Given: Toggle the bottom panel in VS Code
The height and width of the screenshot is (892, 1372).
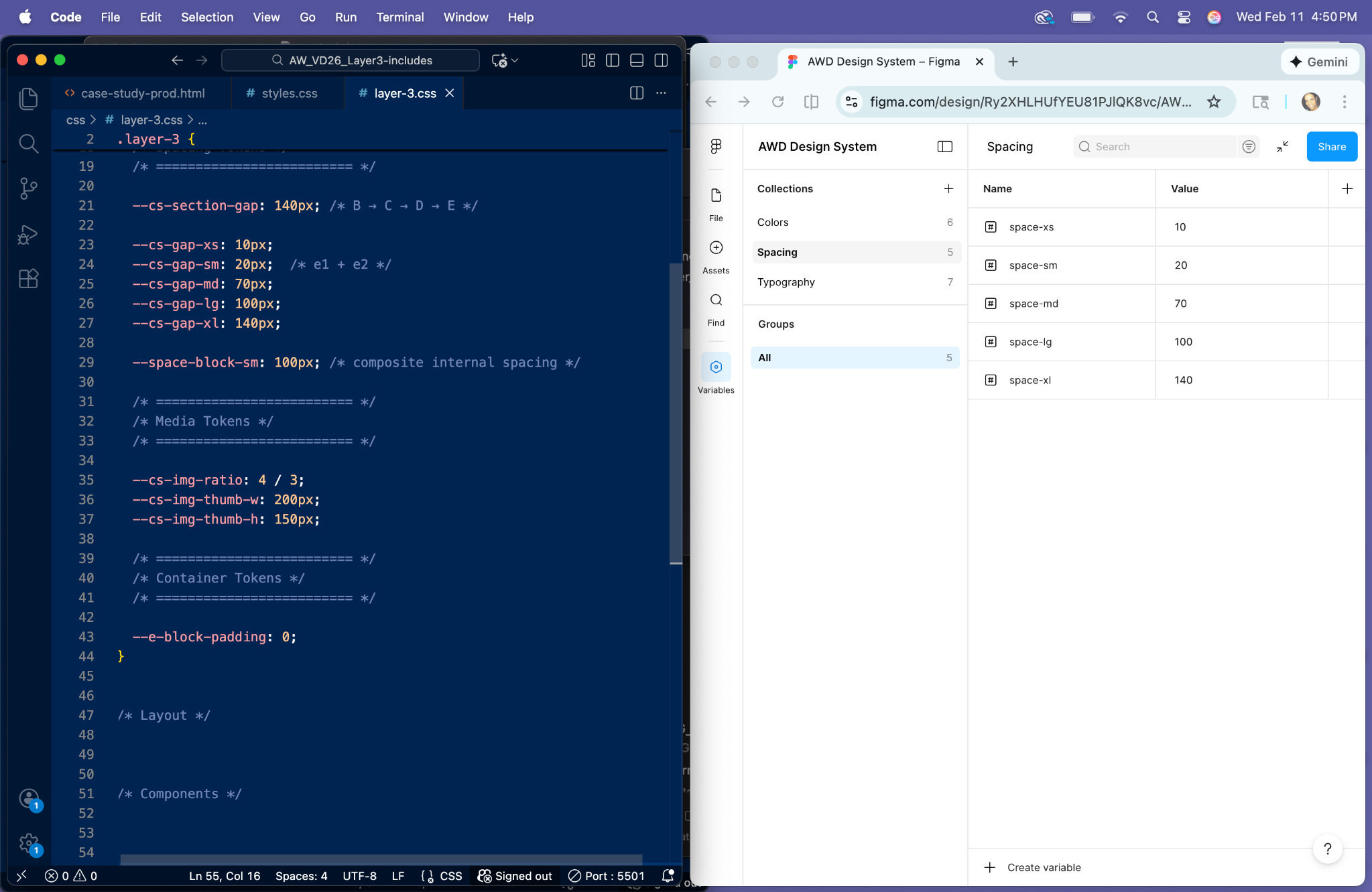Looking at the screenshot, I should point(635,60).
